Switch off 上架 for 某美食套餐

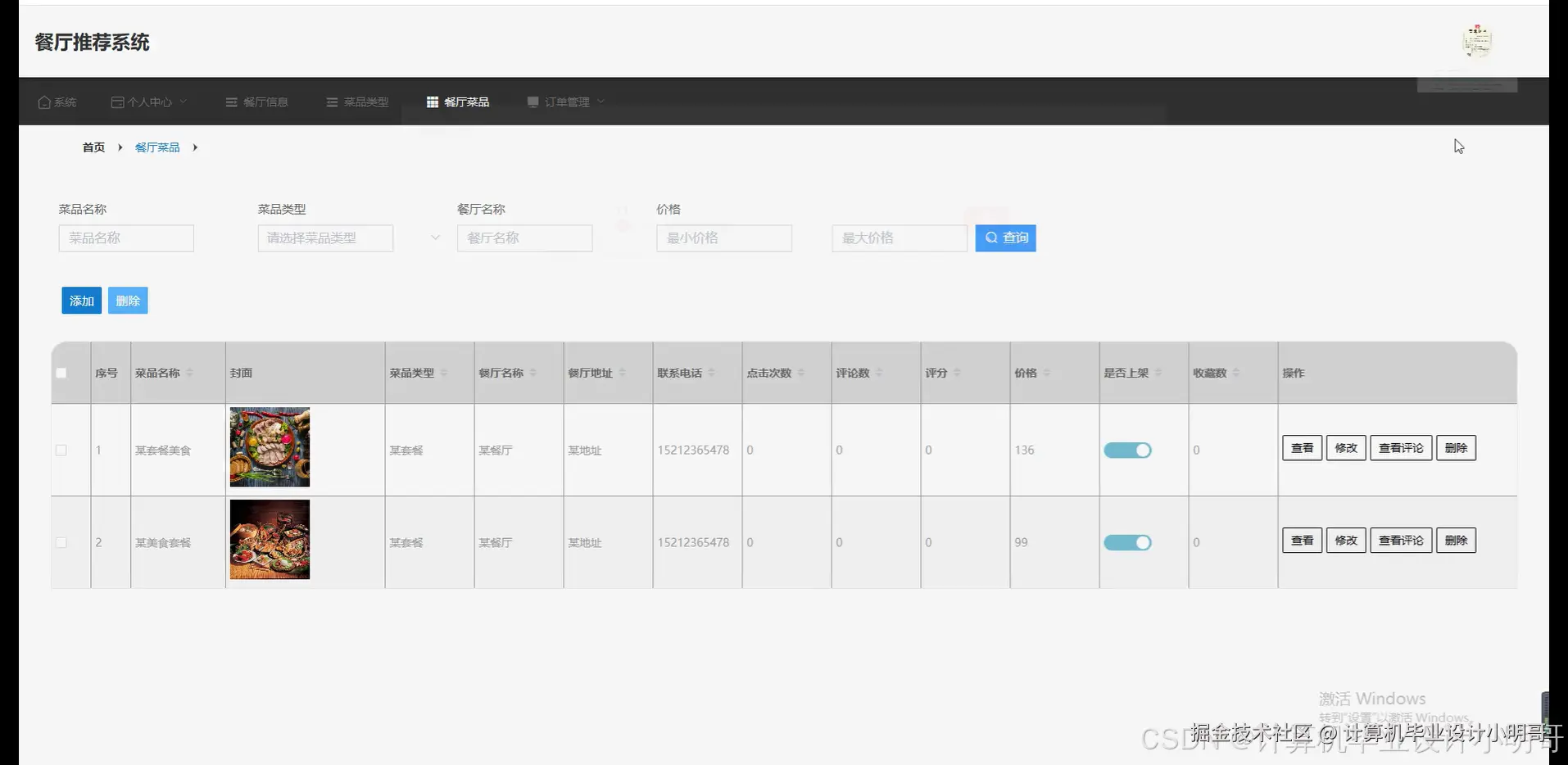click(x=1127, y=542)
